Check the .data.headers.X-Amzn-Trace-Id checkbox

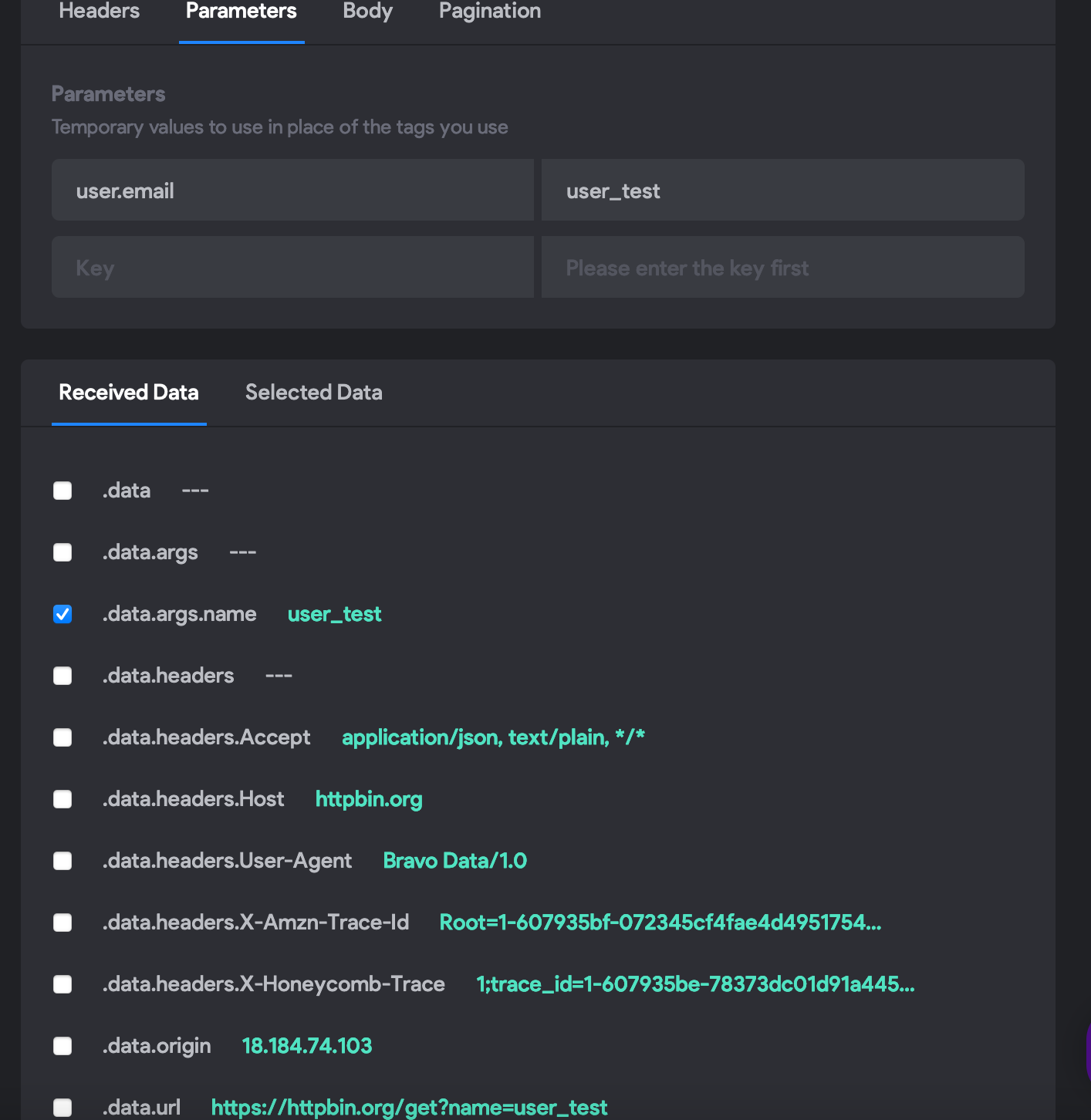pyautogui.click(x=62, y=923)
